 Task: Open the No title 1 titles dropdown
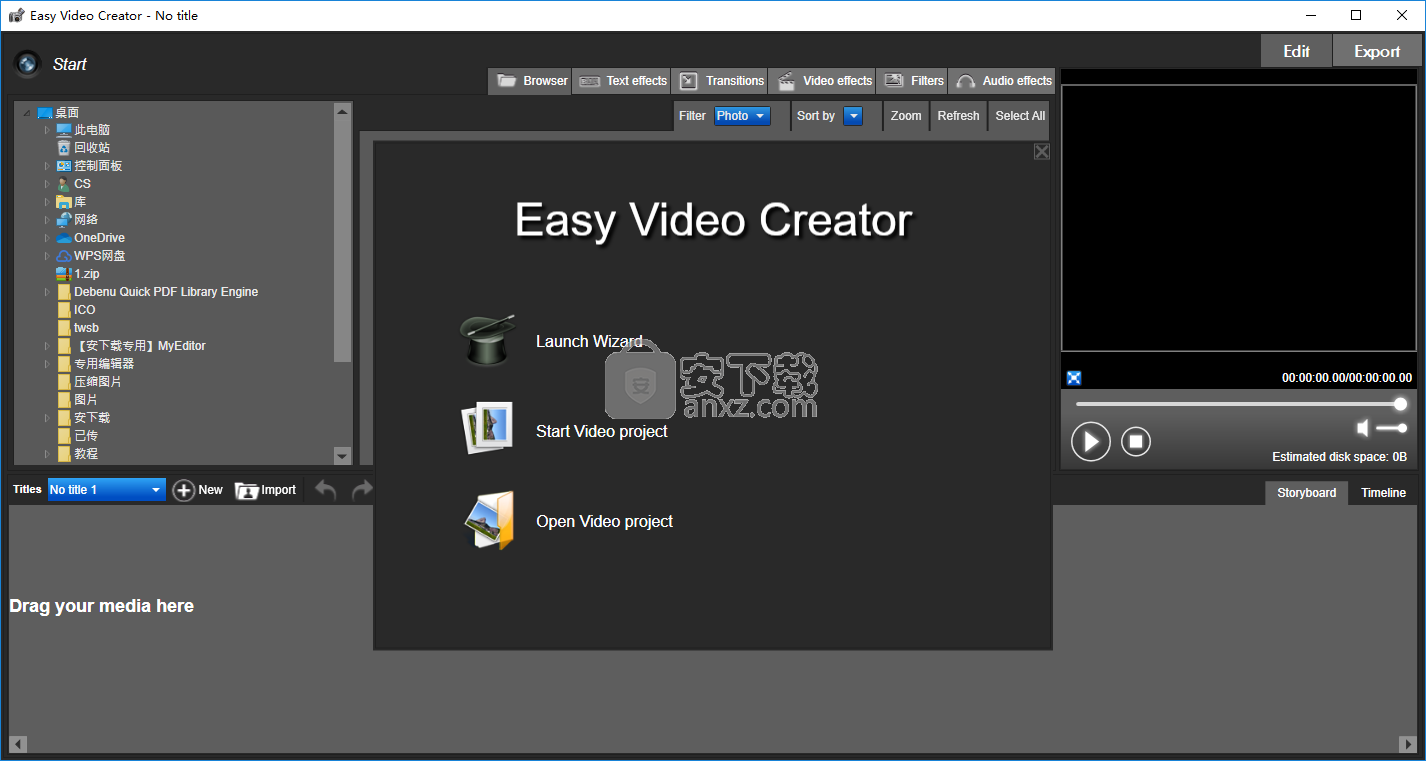106,490
